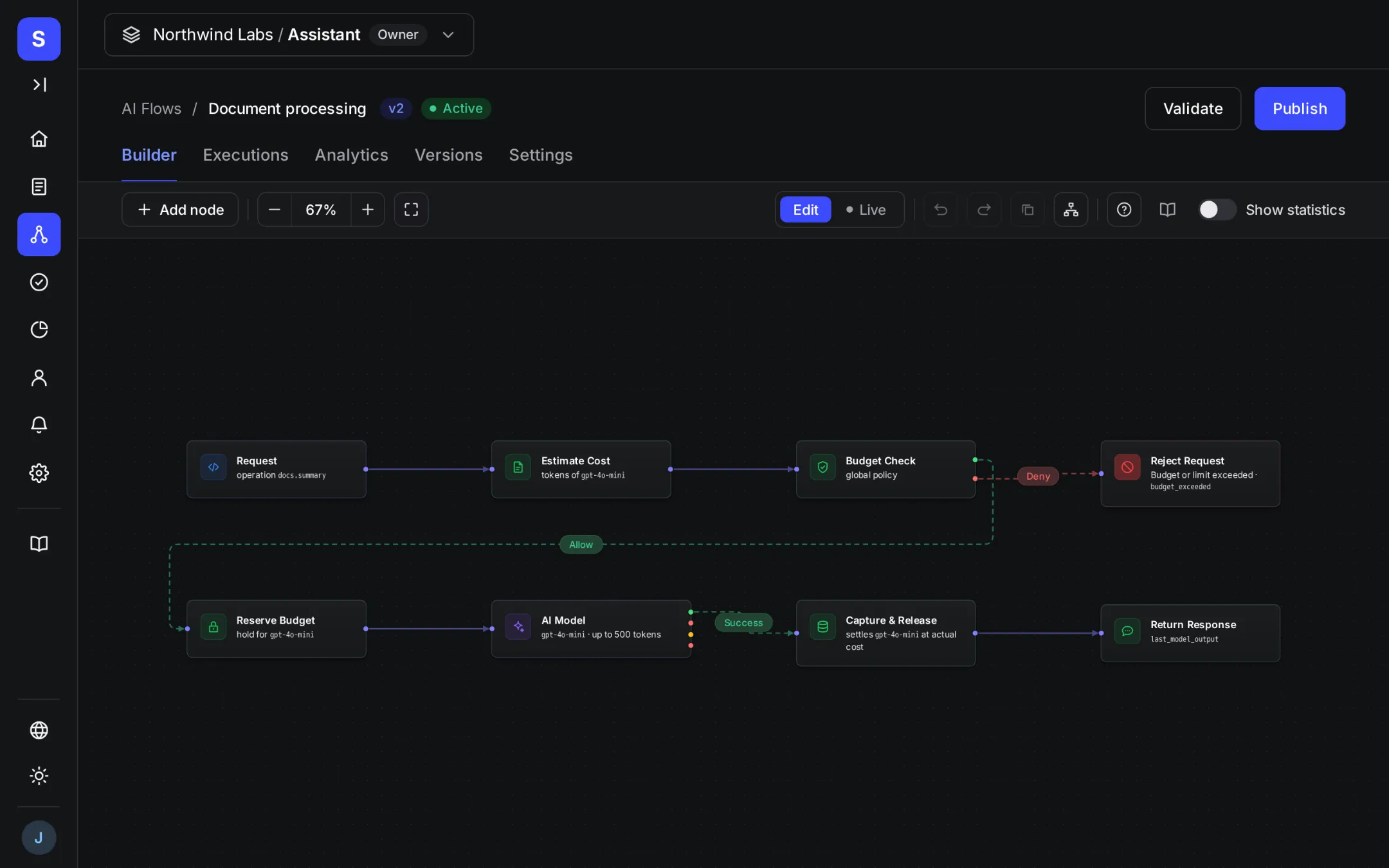This screenshot has width=1389, height=868.
Task: Click the Add node button
Action: tap(180, 210)
